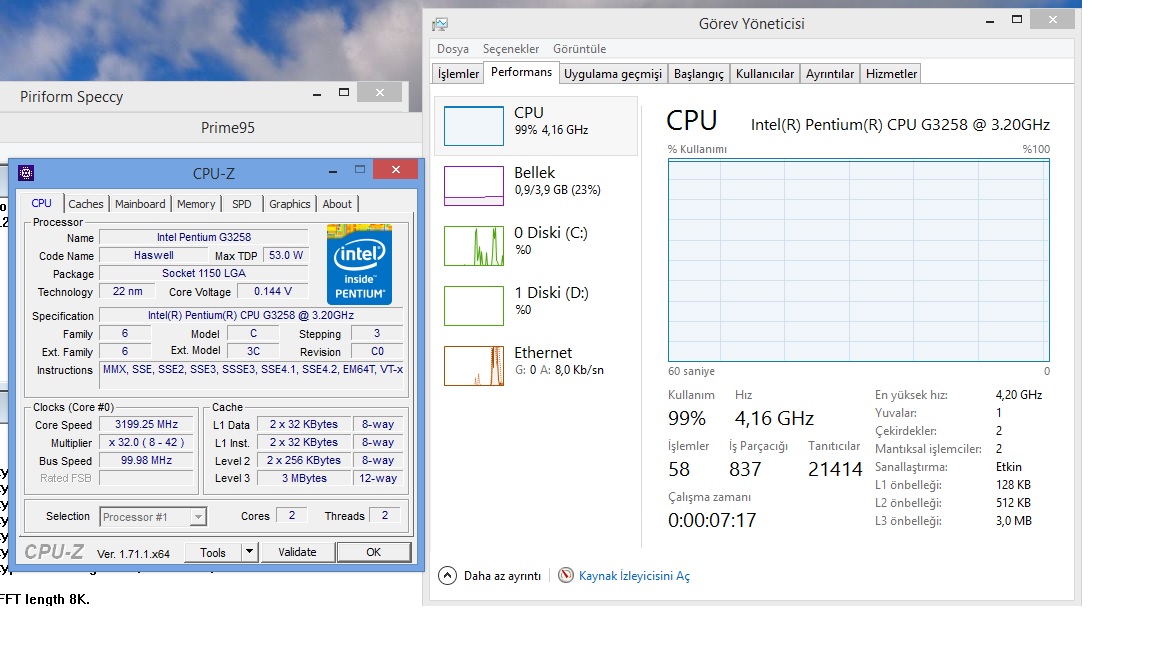Screen dimensions: 1152x648
Task: Minimize the Piriform Speccy window
Action: point(317,93)
